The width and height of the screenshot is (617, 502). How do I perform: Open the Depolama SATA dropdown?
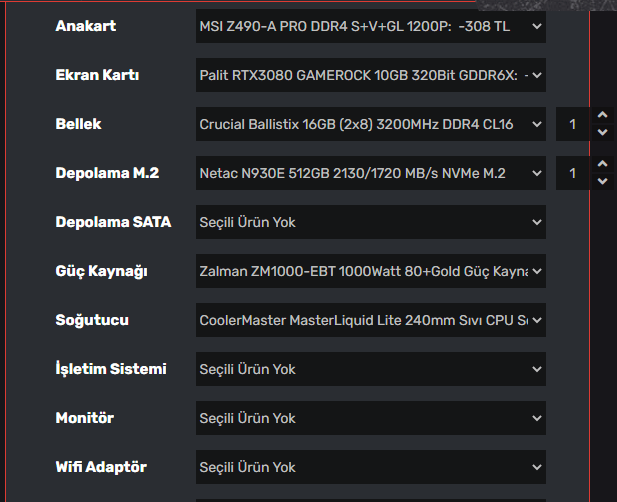[371, 222]
